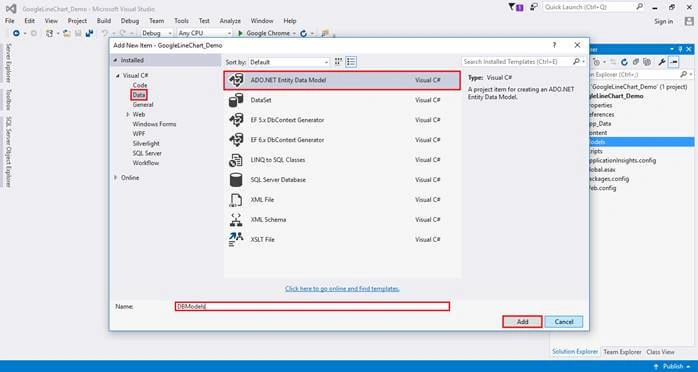
Task: Open the File menu
Action: pyautogui.click(x=10, y=21)
